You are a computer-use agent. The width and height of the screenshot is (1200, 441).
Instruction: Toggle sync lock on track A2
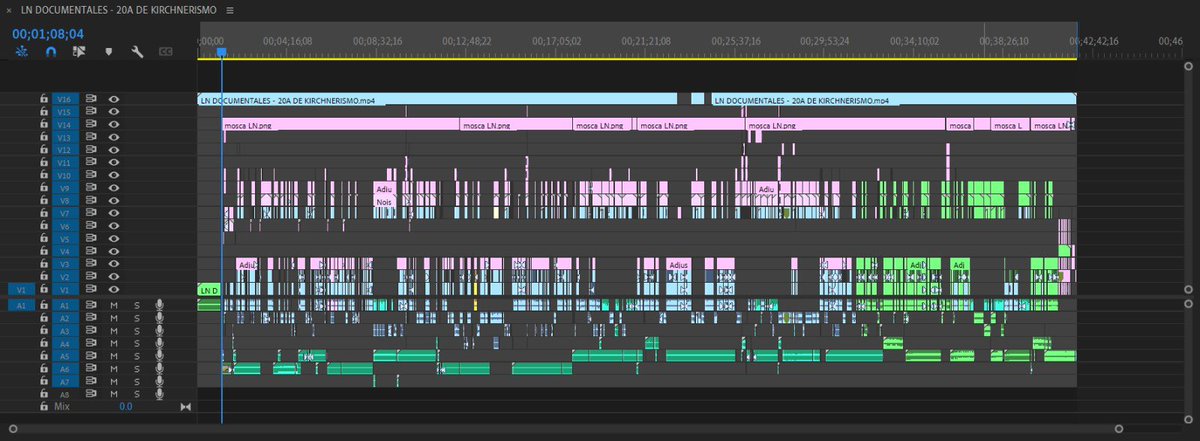[91, 318]
